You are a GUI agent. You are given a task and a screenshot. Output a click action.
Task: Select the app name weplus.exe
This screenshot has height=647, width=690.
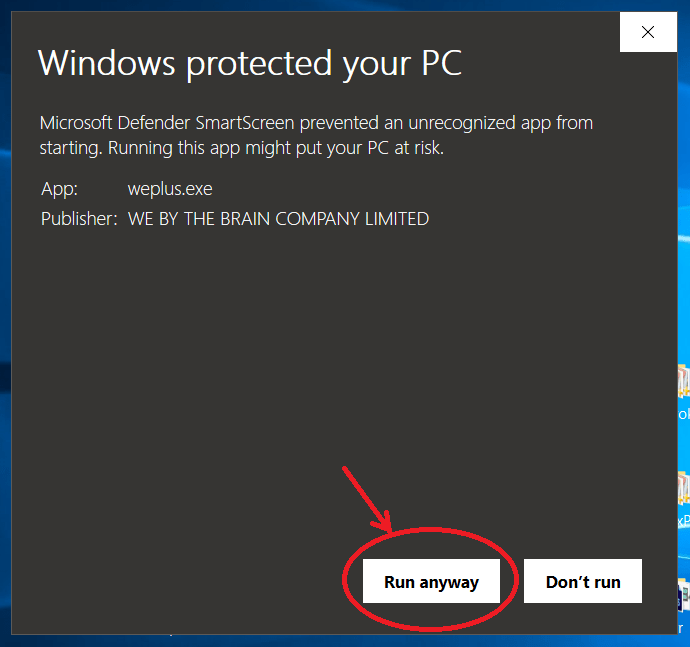pos(170,189)
